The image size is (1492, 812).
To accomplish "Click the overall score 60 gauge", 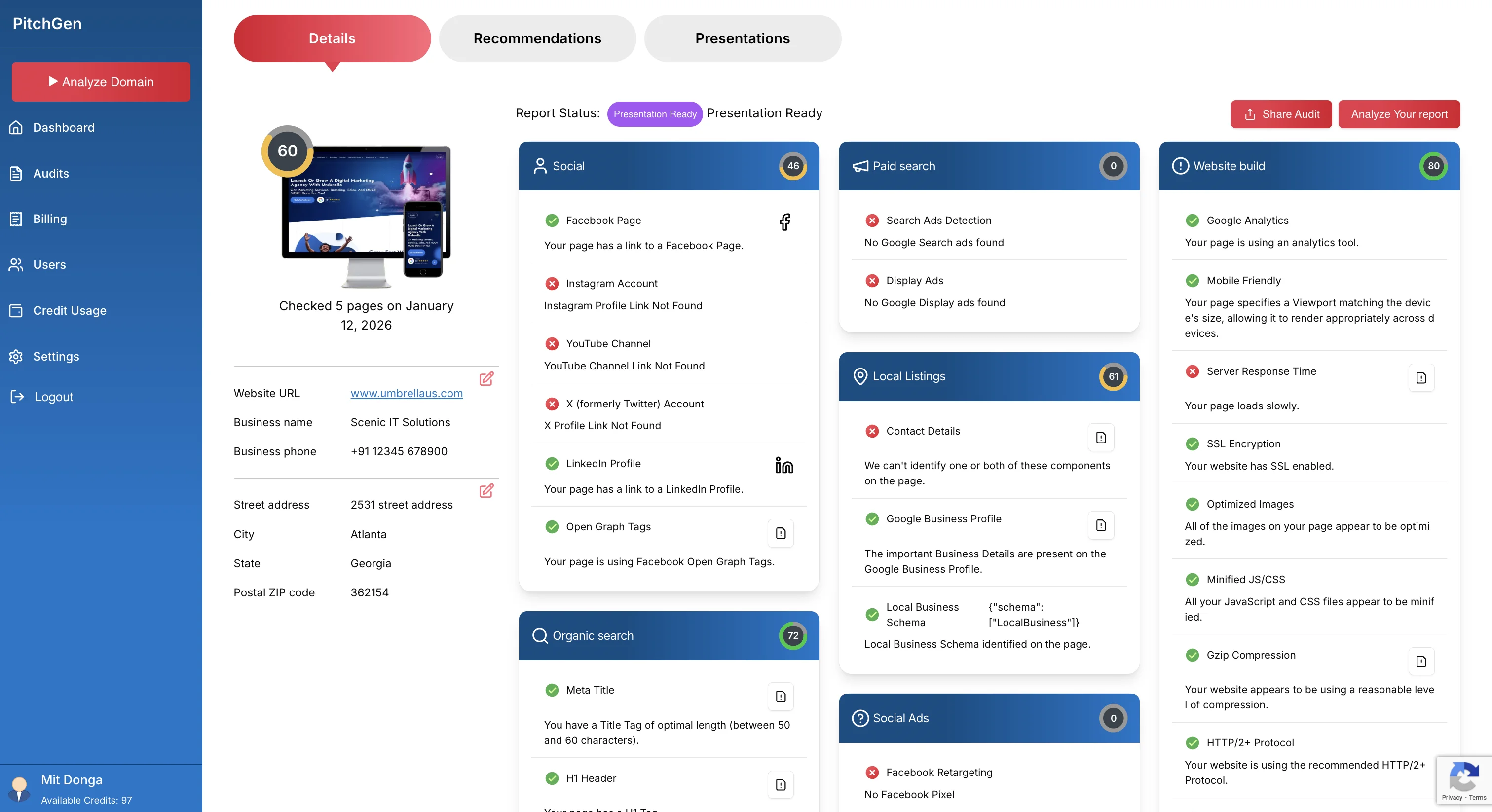I will [287, 150].
